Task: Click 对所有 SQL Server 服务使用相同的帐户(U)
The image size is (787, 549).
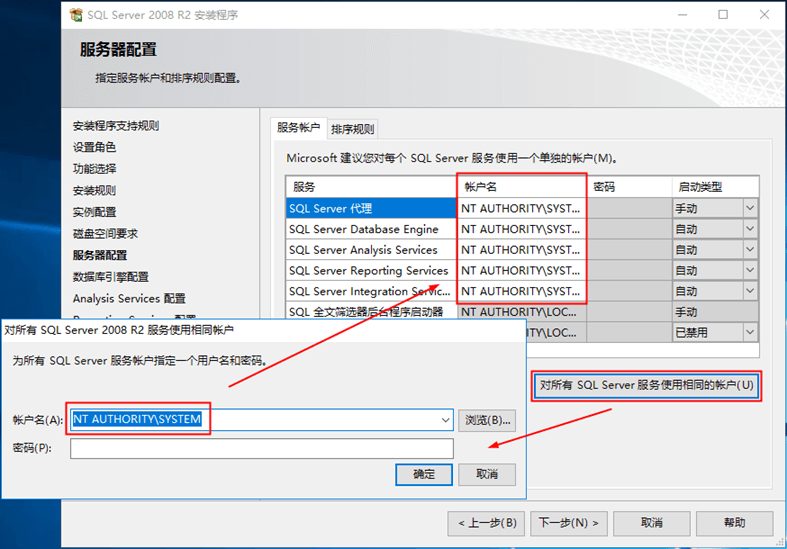Action: [646, 385]
